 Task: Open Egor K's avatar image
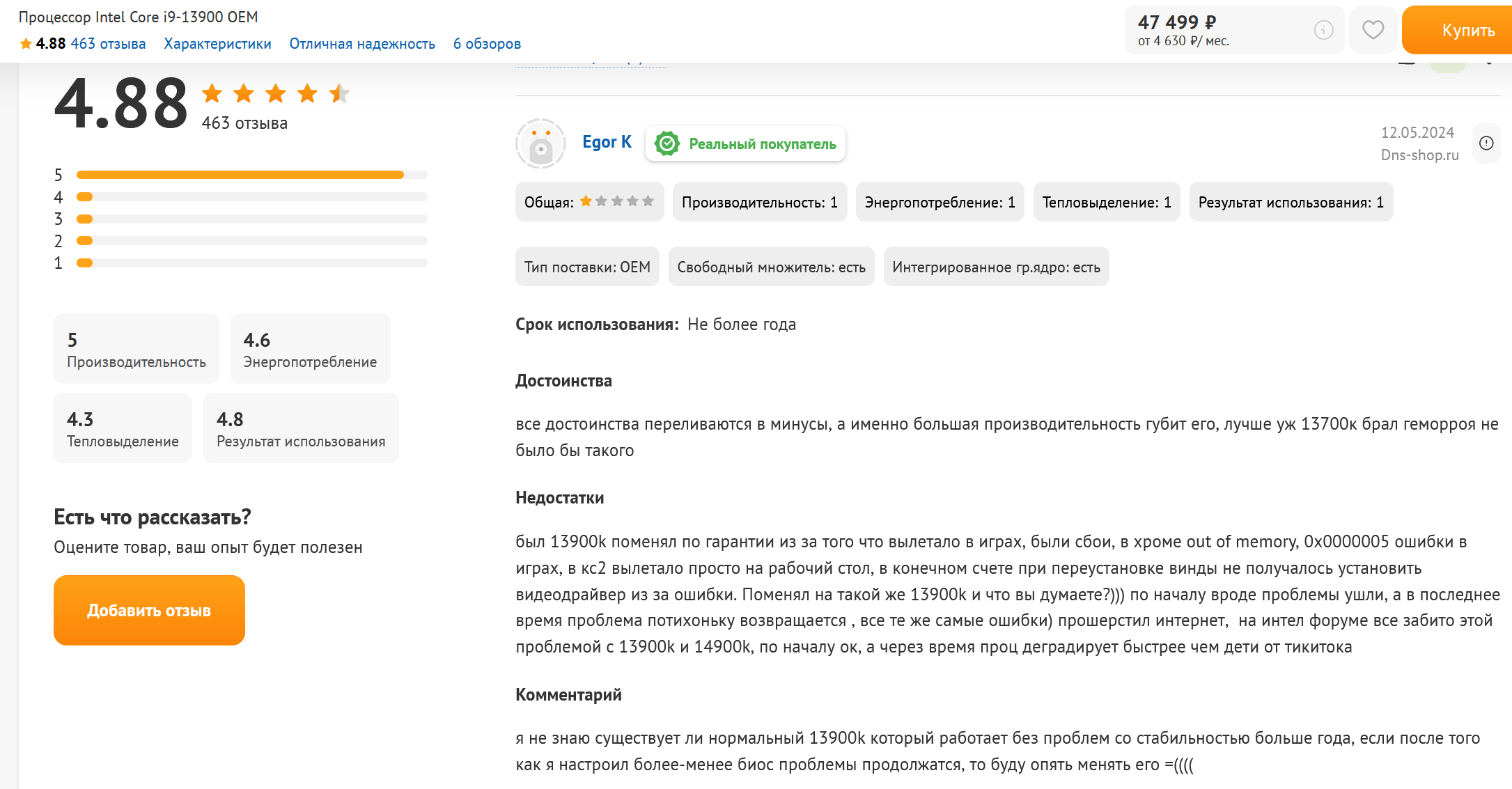(540, 143)
